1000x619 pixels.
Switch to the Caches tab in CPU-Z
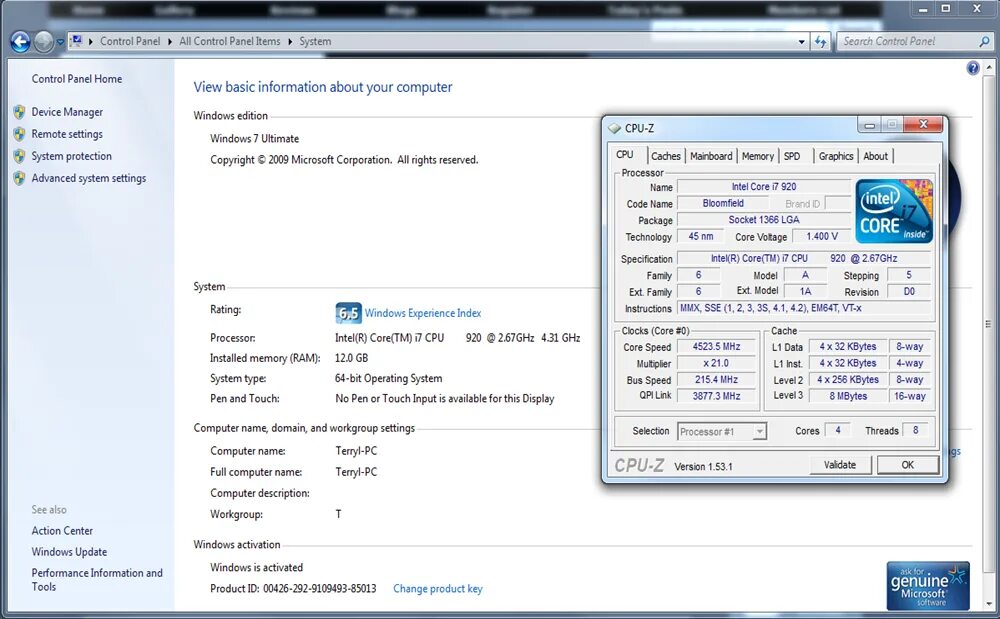(666, 156)
